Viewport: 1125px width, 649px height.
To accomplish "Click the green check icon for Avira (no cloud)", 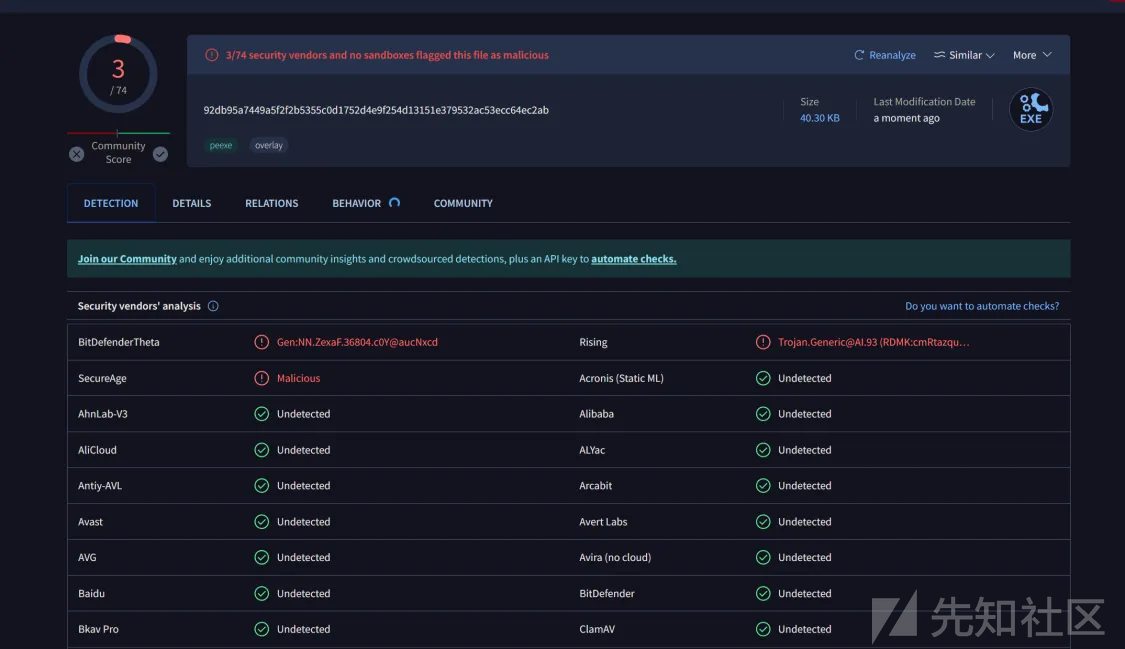I will tap(763, 557).
